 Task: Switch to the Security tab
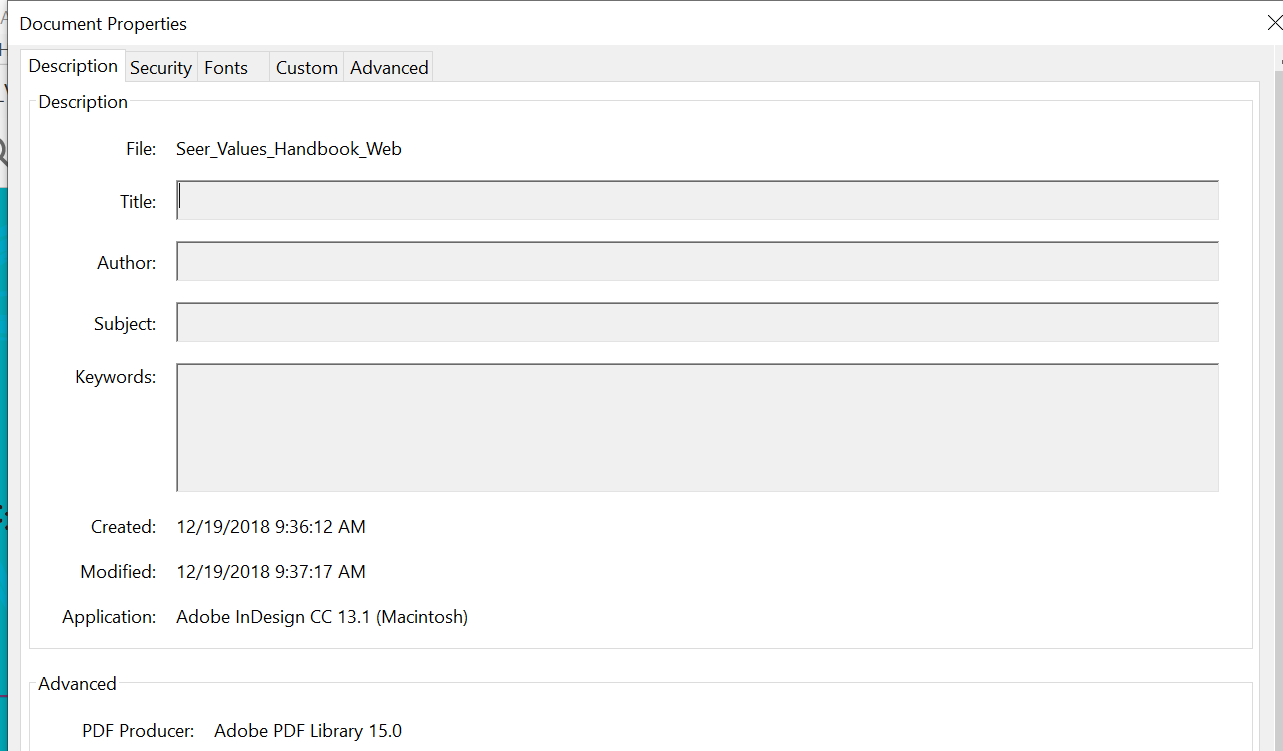[x=160, y=68]
